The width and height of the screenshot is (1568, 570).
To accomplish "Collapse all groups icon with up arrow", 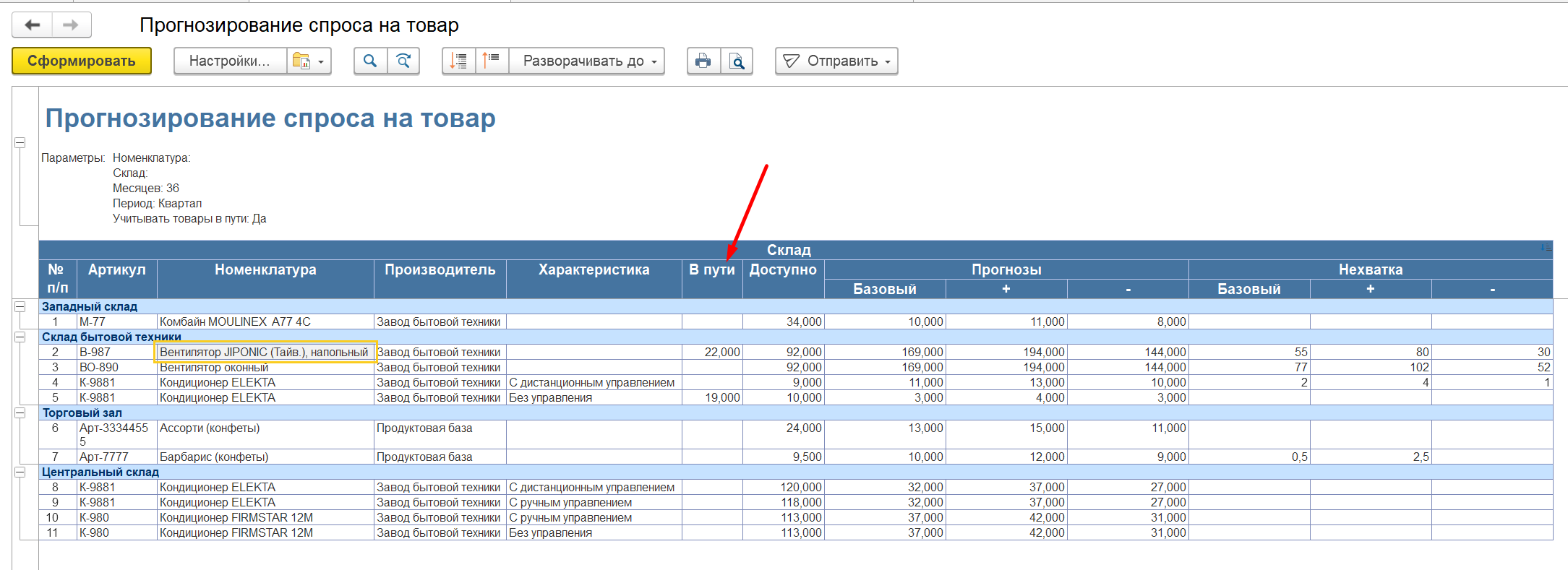I will click(492, 61).
